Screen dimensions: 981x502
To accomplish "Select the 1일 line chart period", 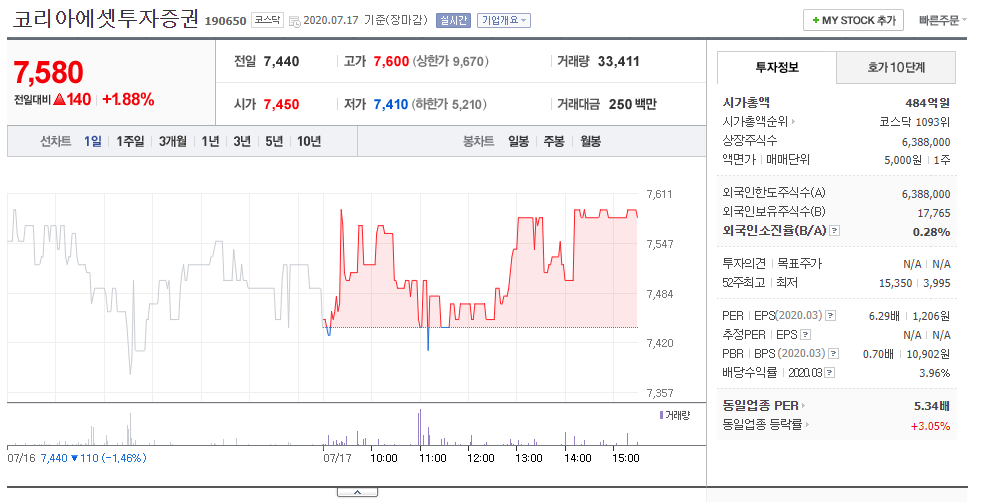I will (93, 141).
